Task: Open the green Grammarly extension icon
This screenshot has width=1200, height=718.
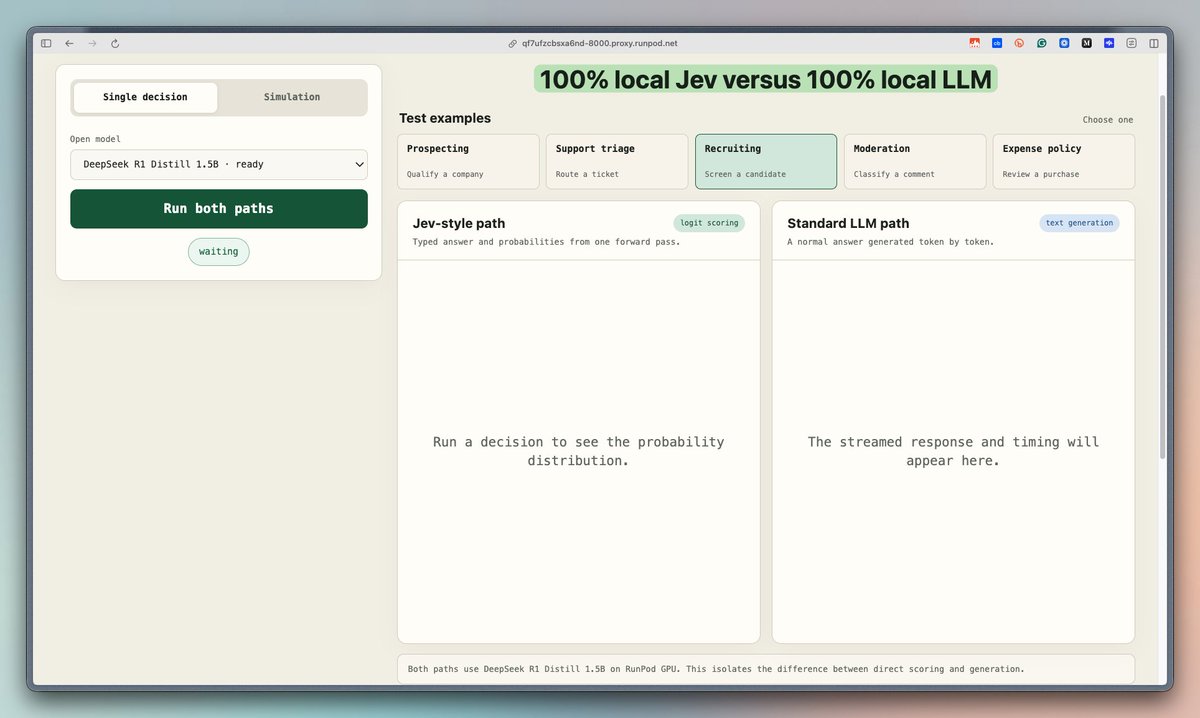Action: pos(1042,44)
